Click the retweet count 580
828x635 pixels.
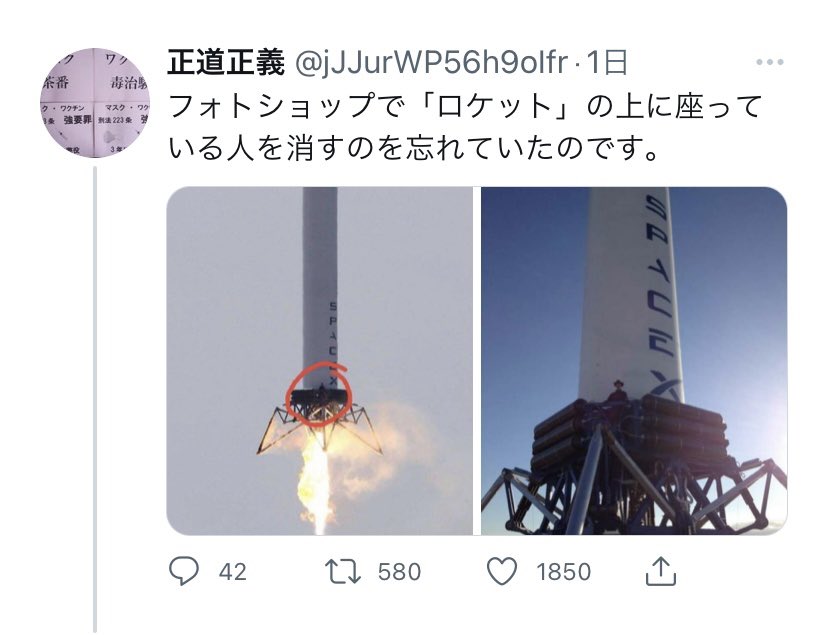399,572
